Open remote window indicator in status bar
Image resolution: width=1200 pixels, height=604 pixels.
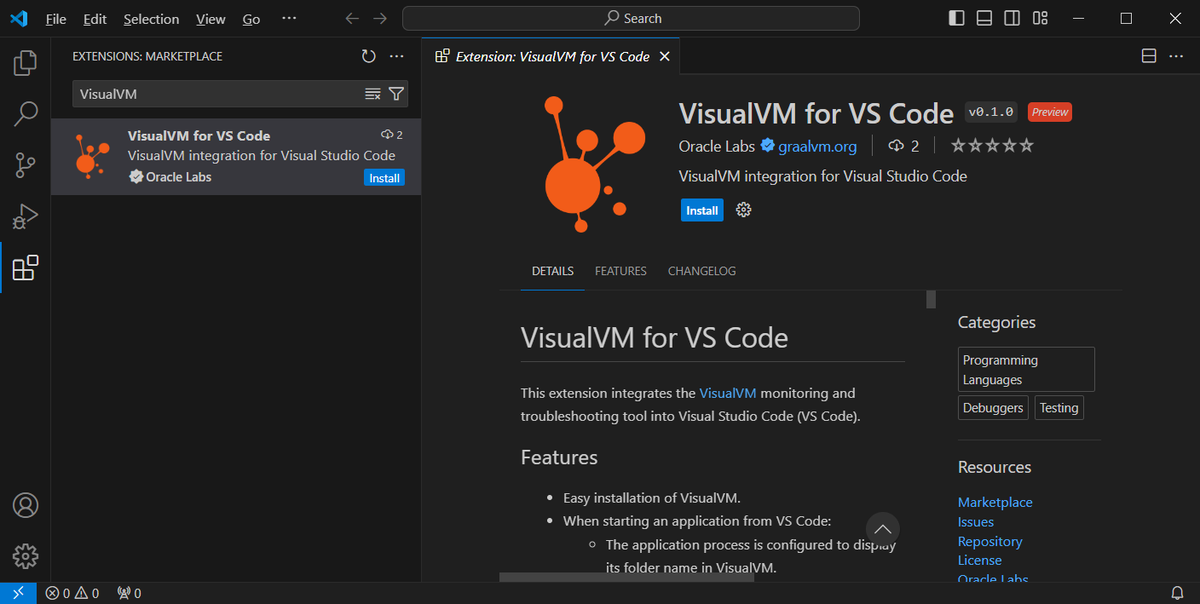(18, 593)
